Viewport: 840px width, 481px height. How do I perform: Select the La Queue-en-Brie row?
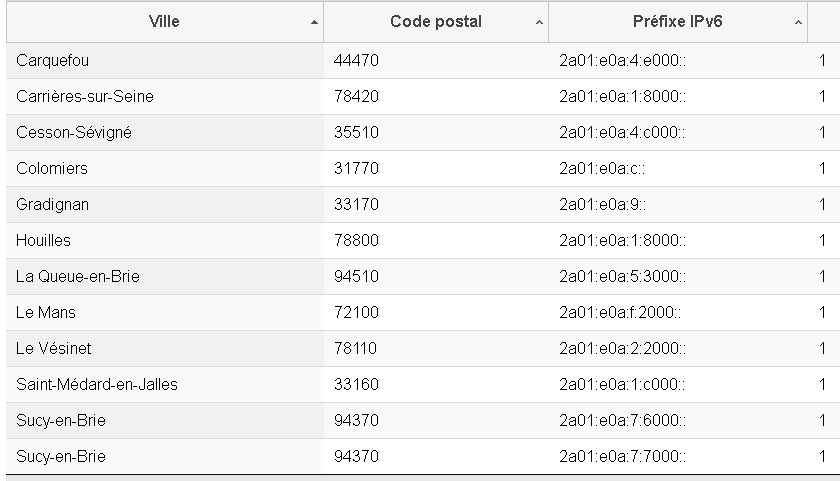[x=78, y=277]
